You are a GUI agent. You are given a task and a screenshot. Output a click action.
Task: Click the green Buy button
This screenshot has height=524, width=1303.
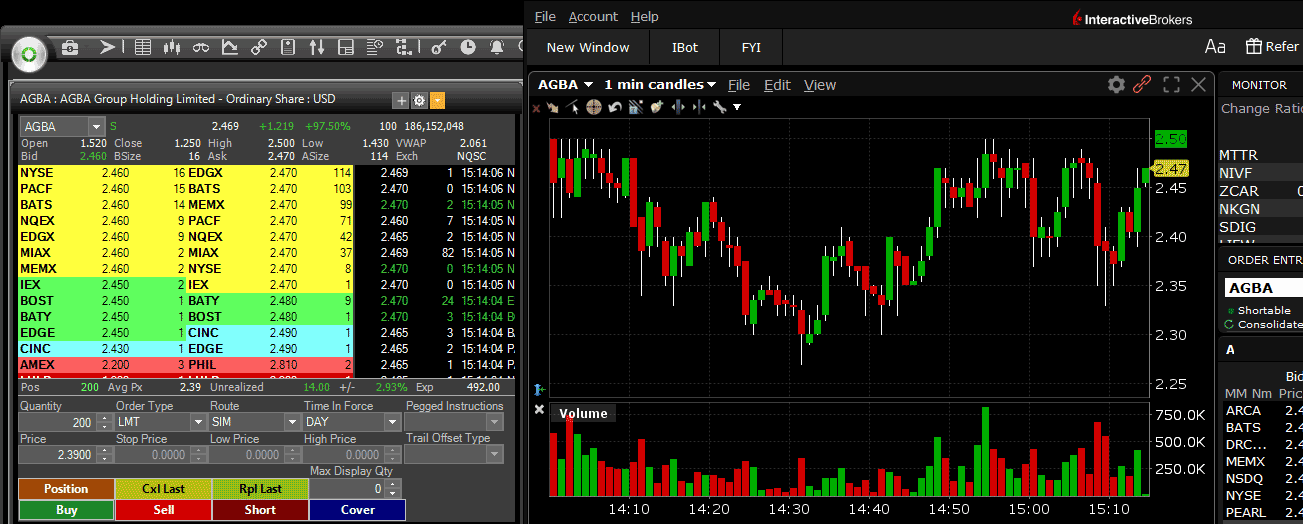(x=66, y=510)
